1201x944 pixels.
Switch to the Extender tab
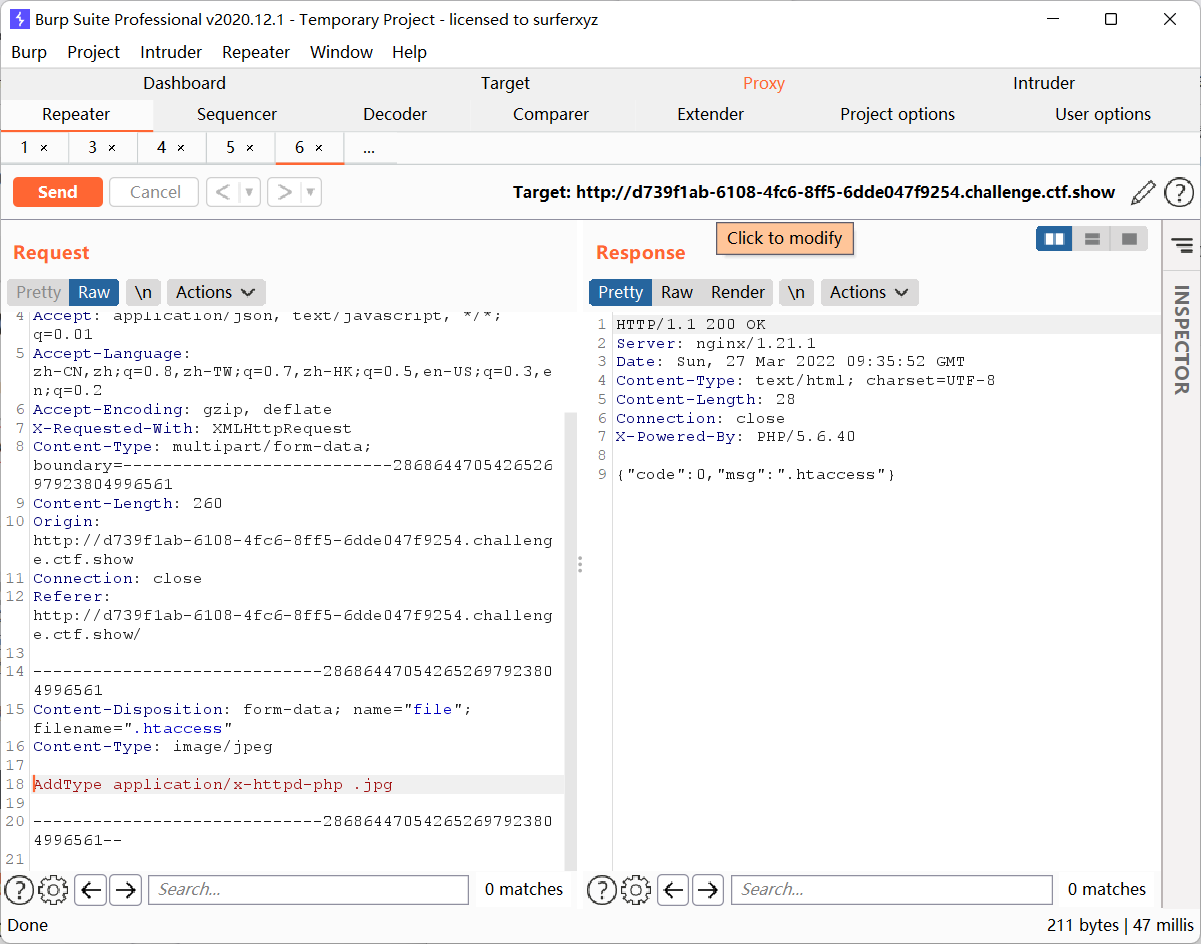(x=711, y=114)
